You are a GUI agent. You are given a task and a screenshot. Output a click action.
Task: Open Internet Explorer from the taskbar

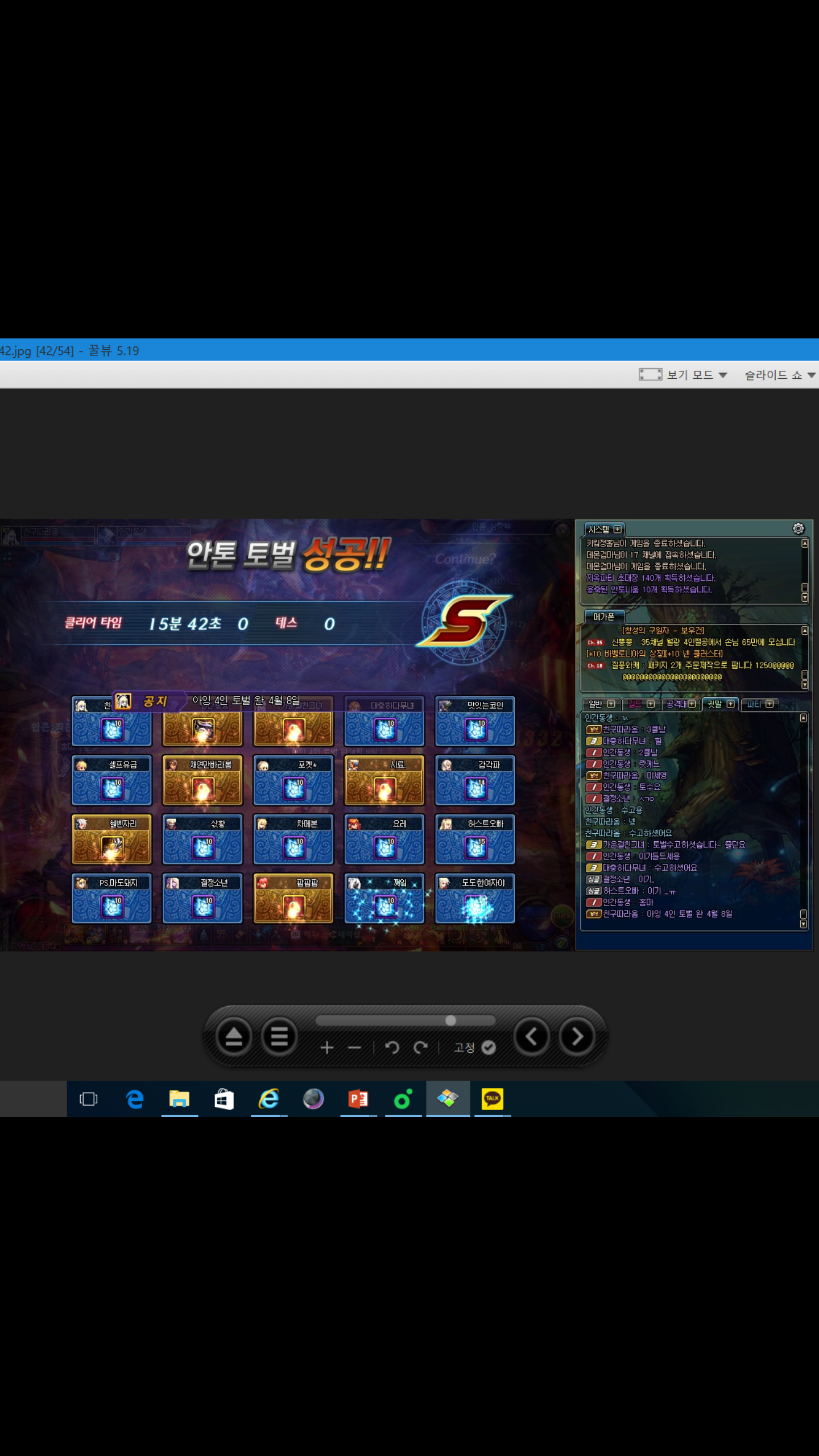[268, 1099]
